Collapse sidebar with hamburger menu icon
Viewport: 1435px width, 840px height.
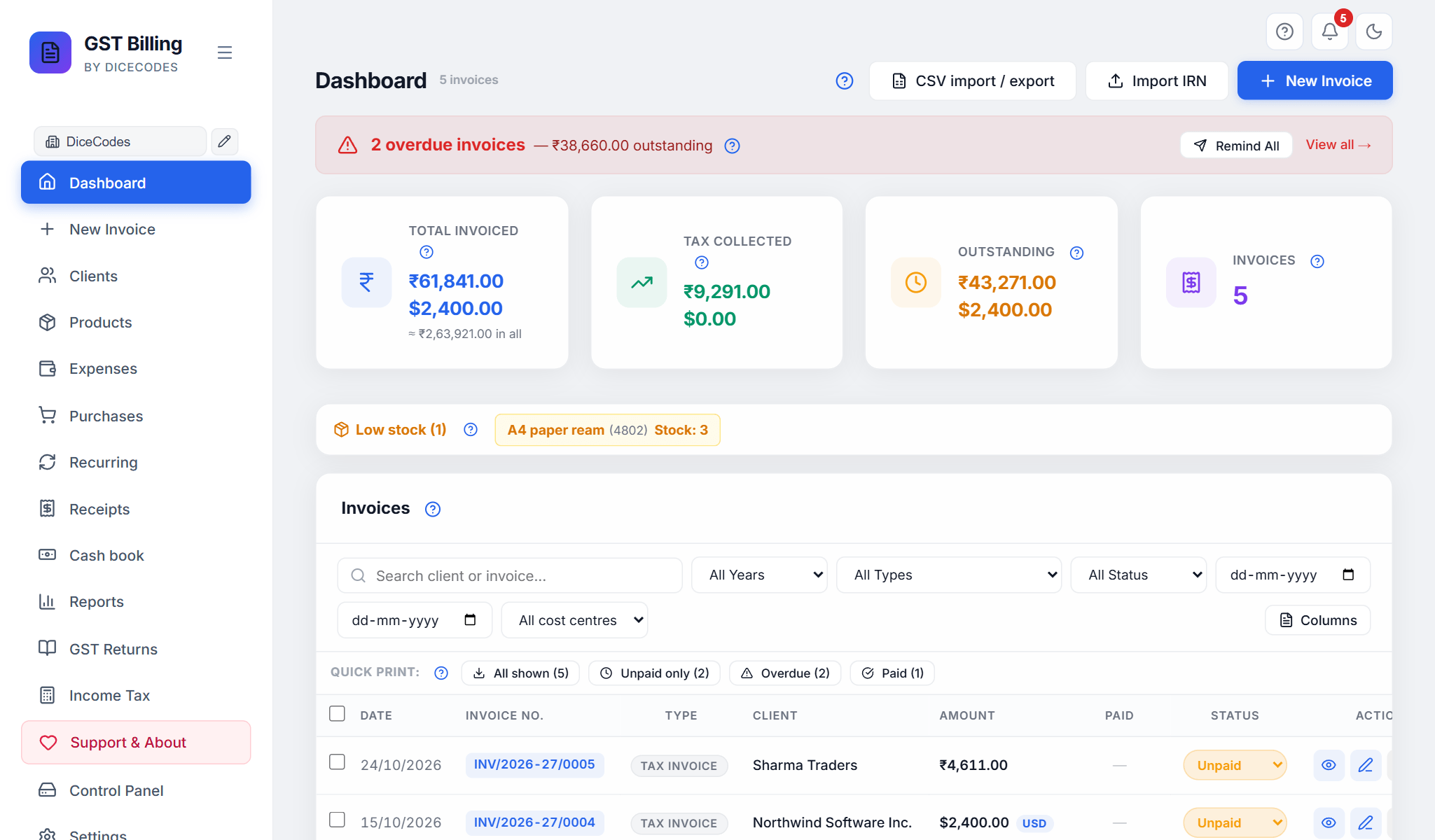[225, 52]
